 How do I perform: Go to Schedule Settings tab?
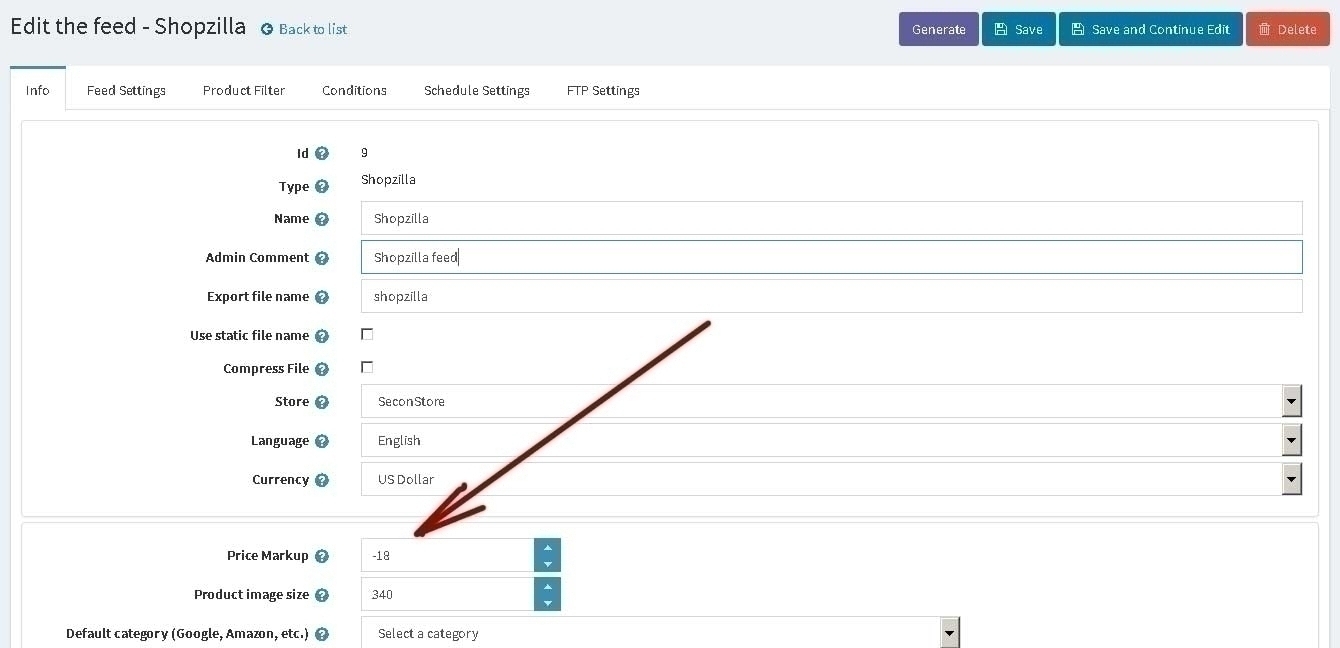[x=477, y=90]
